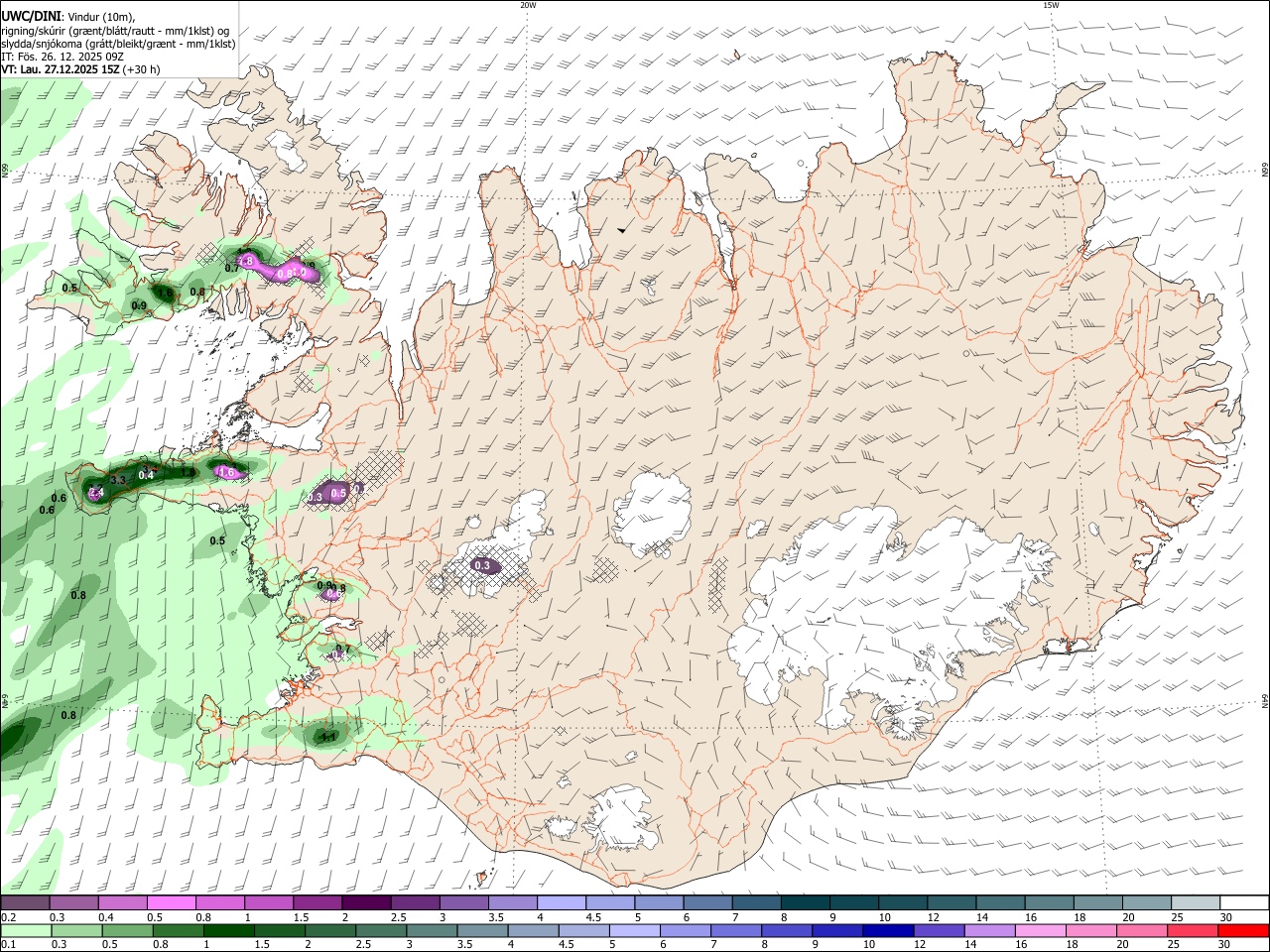Click the 15W longitude label at top
1270x952 pixels.
click(1051, 5)
